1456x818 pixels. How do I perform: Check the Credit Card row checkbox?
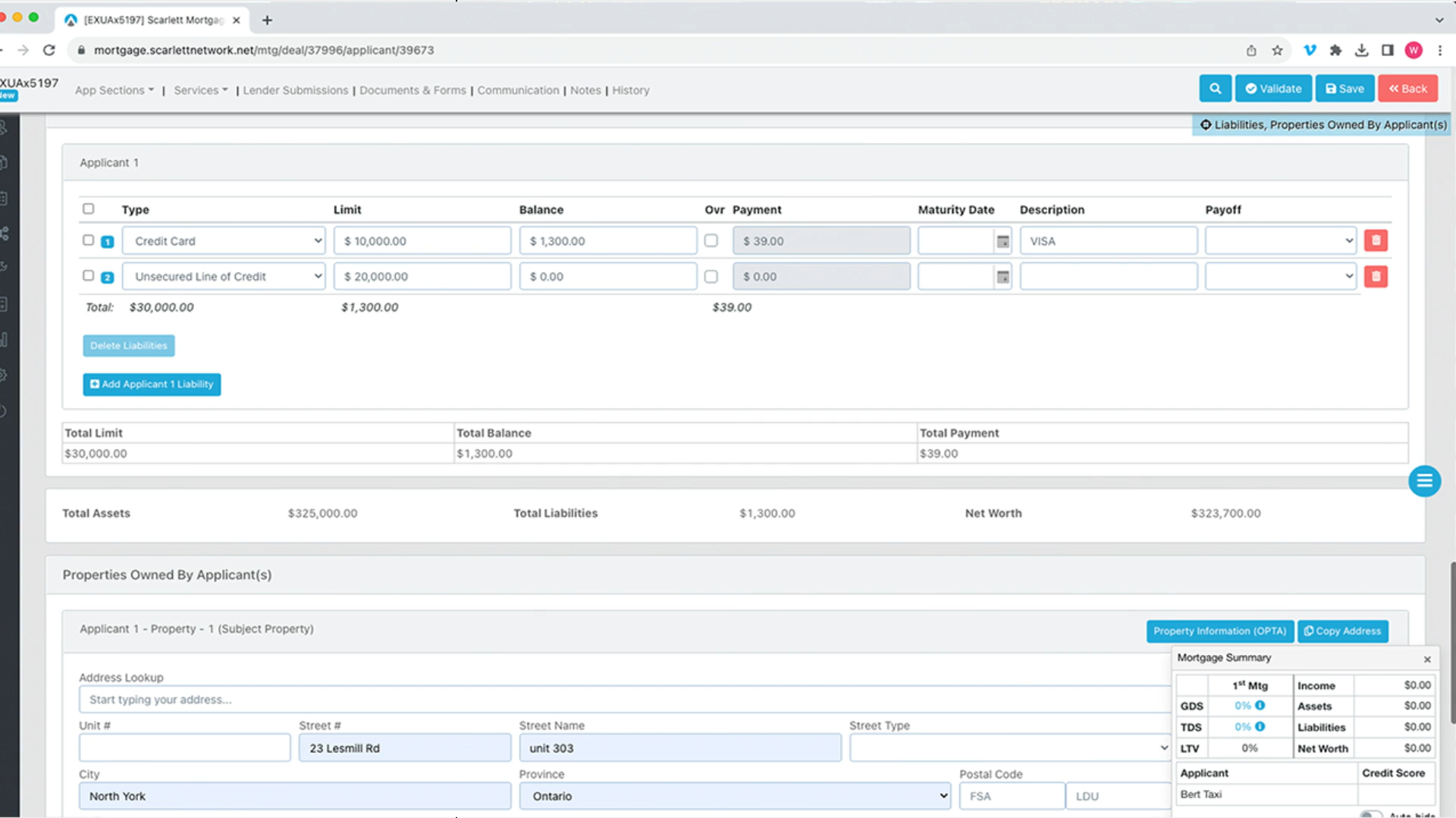point(89,240)
